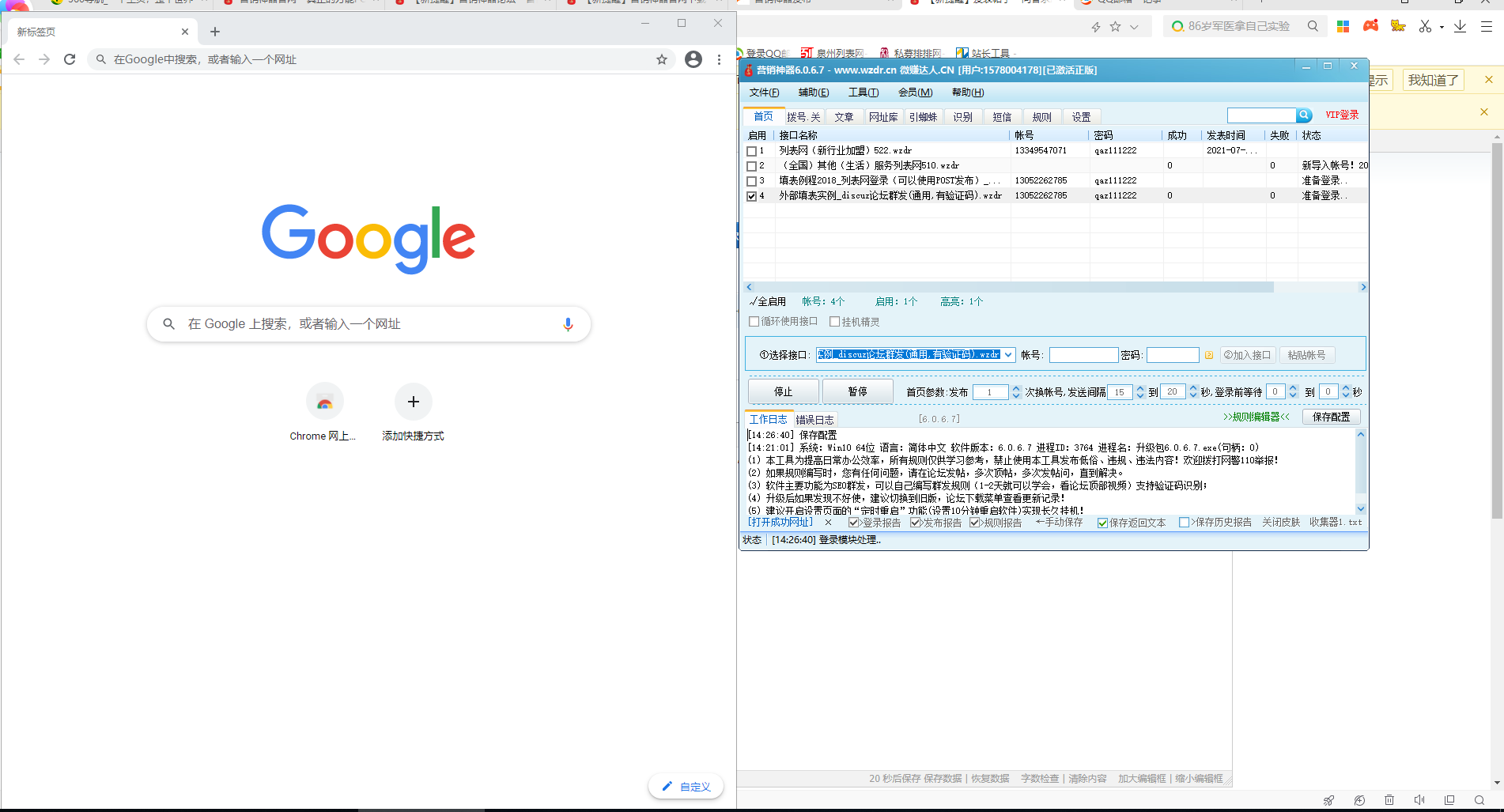The height and width of the screenshot is (812, 1504).
Task: Click the yellow help icon beside the 密码 field
Action: 1208,354
